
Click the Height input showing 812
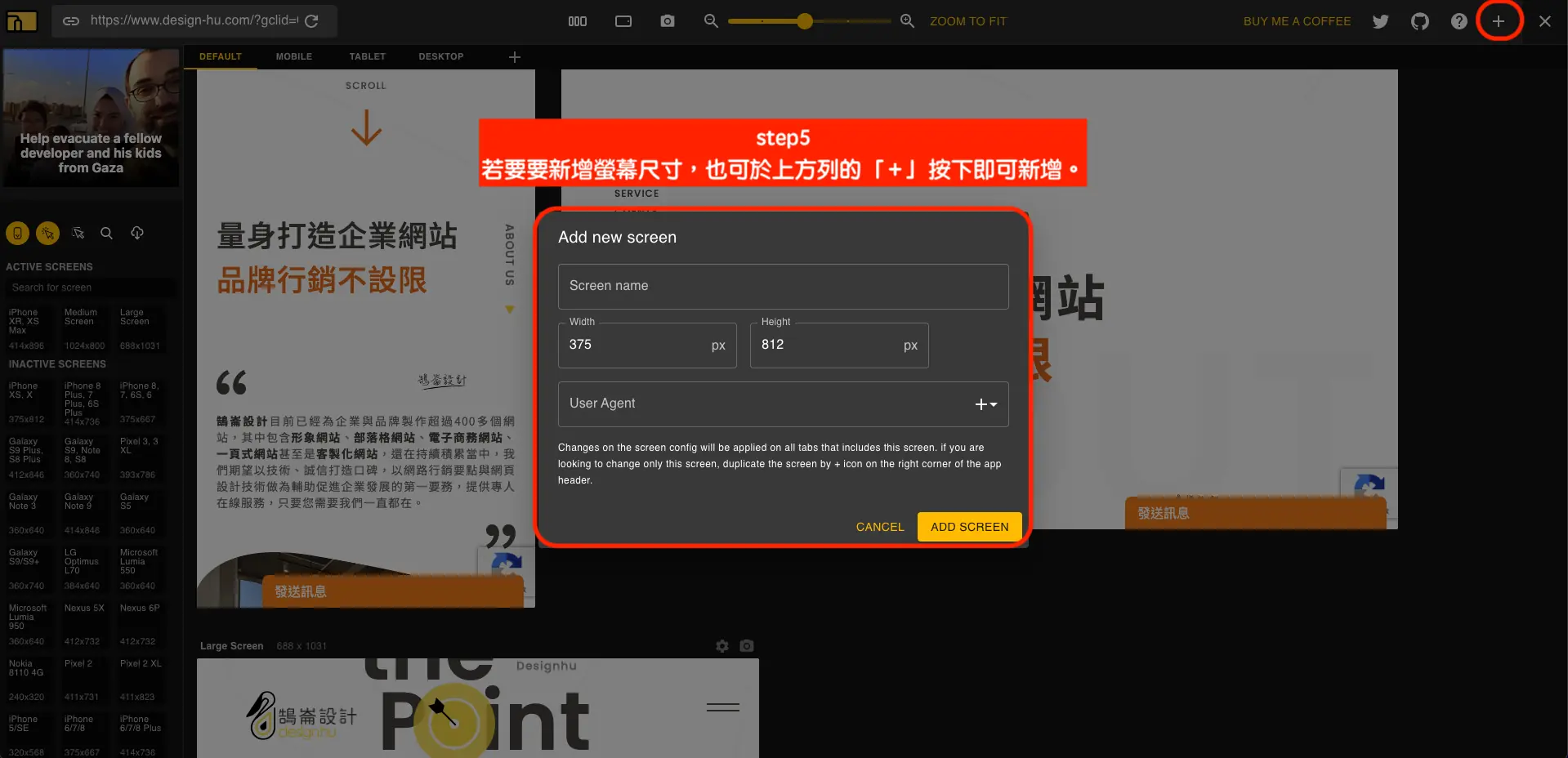click(839, 346)
